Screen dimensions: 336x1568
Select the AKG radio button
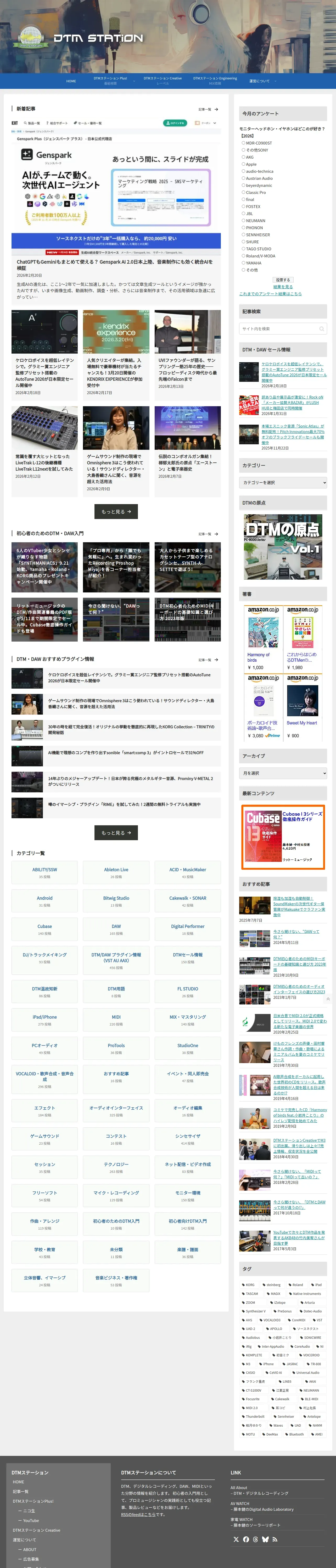(243, 157)
